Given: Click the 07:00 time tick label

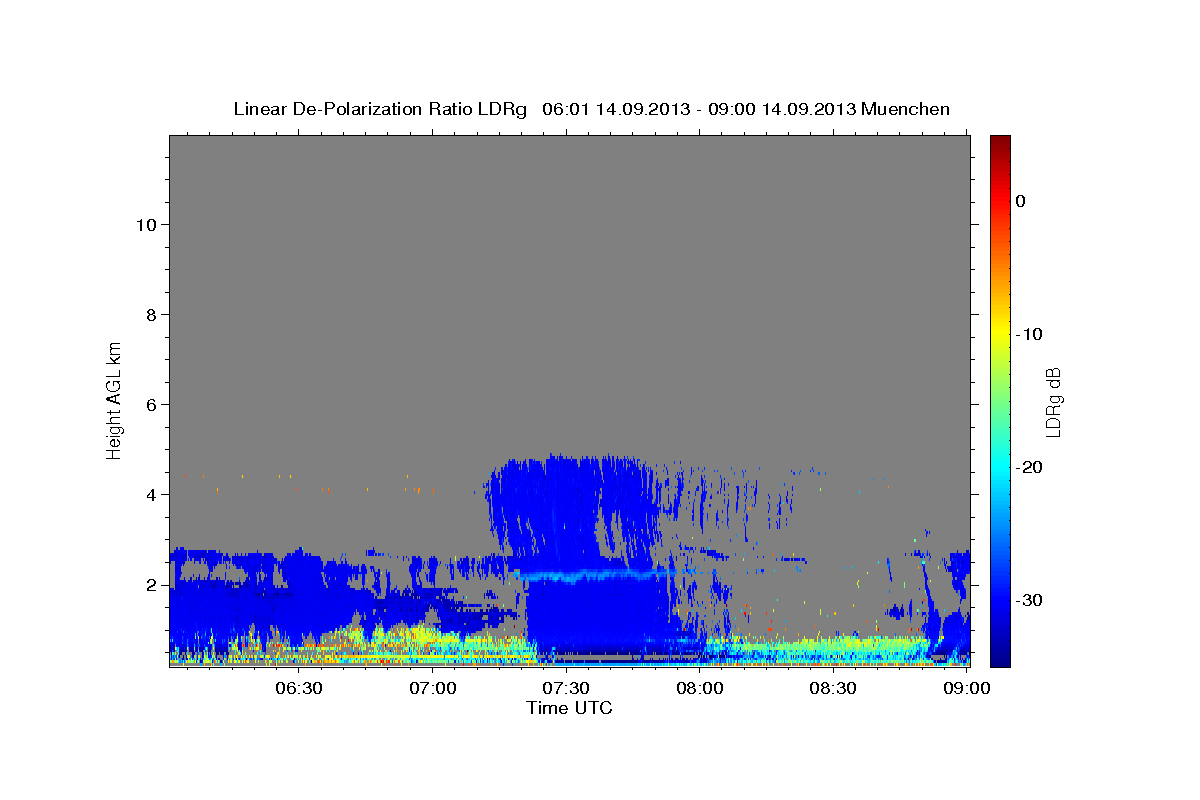Looking at the screenshot, I should [433, 688].
